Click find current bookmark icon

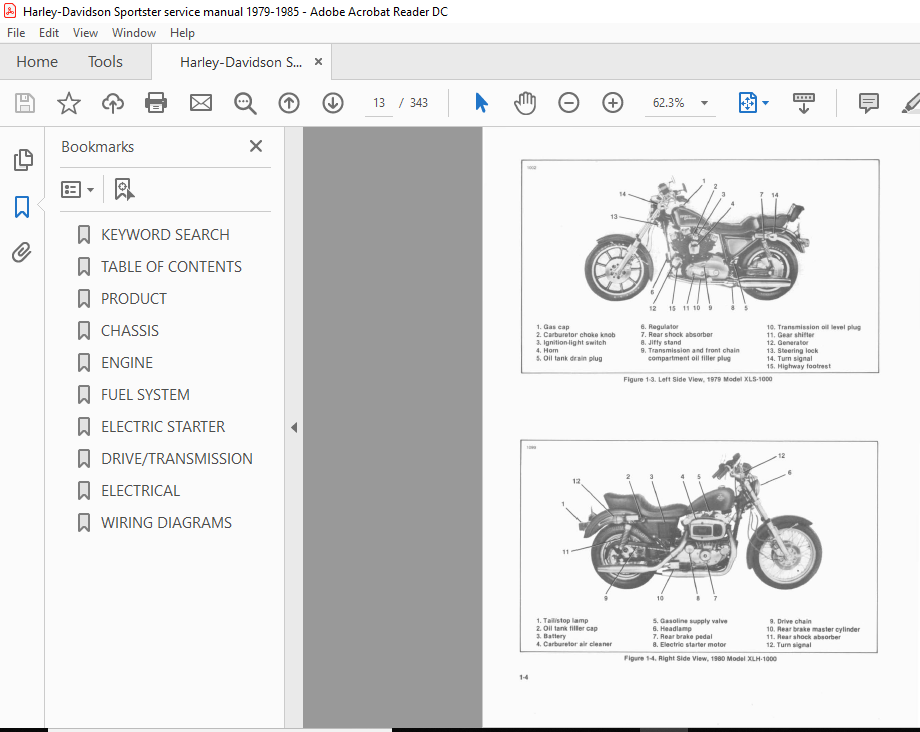tap(124, 189)
